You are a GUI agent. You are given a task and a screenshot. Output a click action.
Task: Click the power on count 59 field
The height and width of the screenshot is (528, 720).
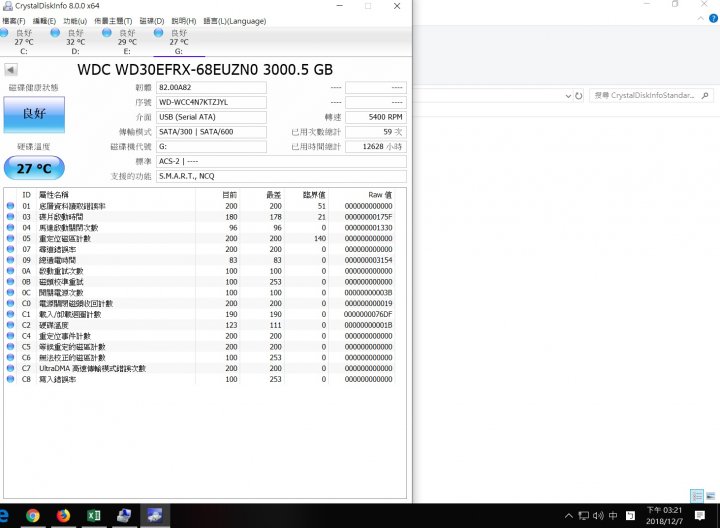tap(376, 132)
